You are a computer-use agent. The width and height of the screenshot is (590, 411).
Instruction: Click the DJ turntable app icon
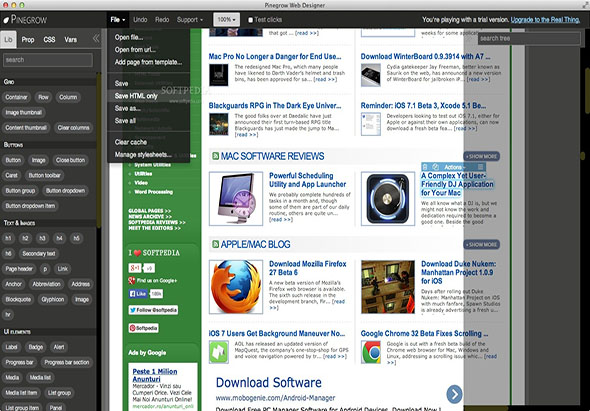click(388, 198)
